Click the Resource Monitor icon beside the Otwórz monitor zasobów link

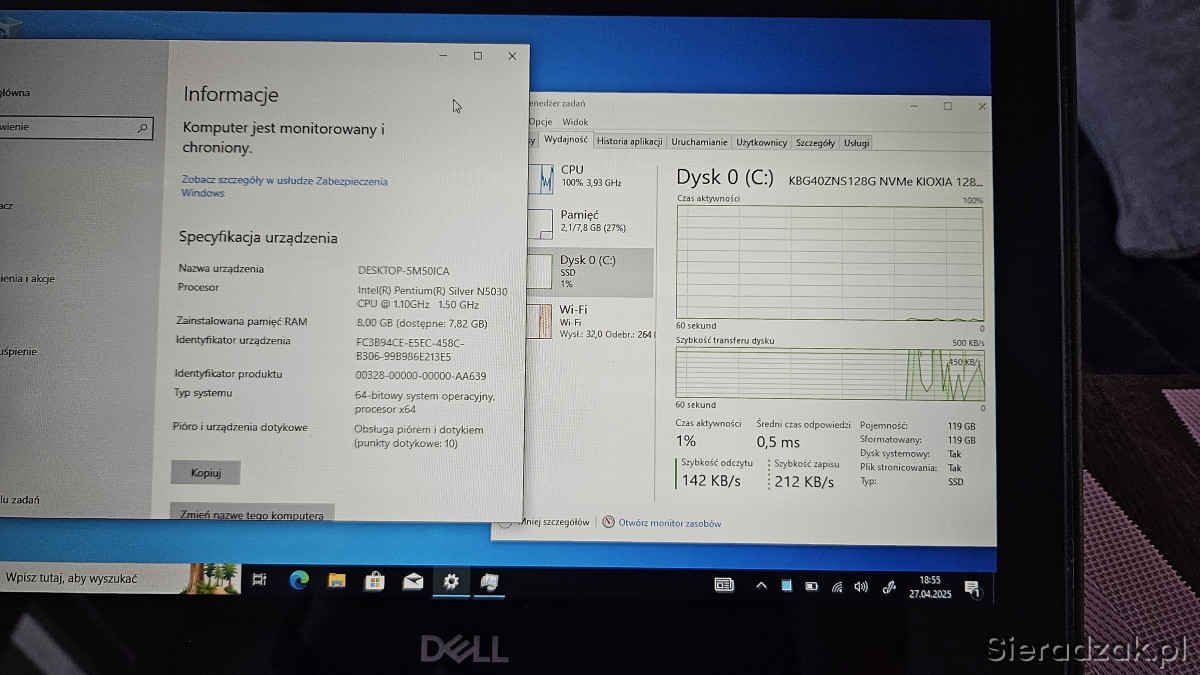609,522
